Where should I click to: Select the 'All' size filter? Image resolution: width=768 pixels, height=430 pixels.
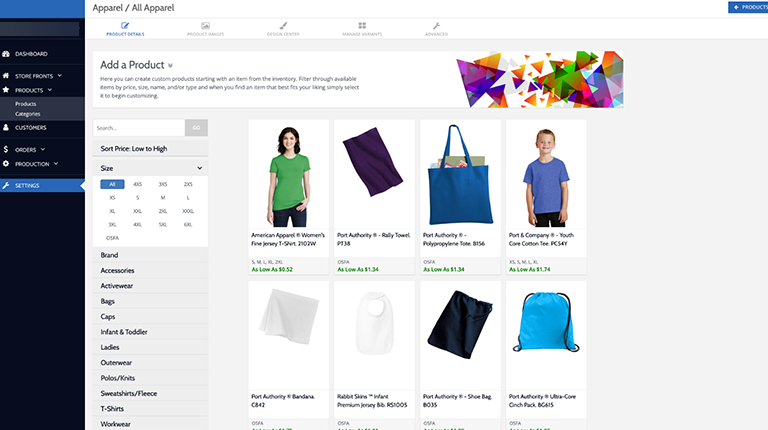point(112,184)
